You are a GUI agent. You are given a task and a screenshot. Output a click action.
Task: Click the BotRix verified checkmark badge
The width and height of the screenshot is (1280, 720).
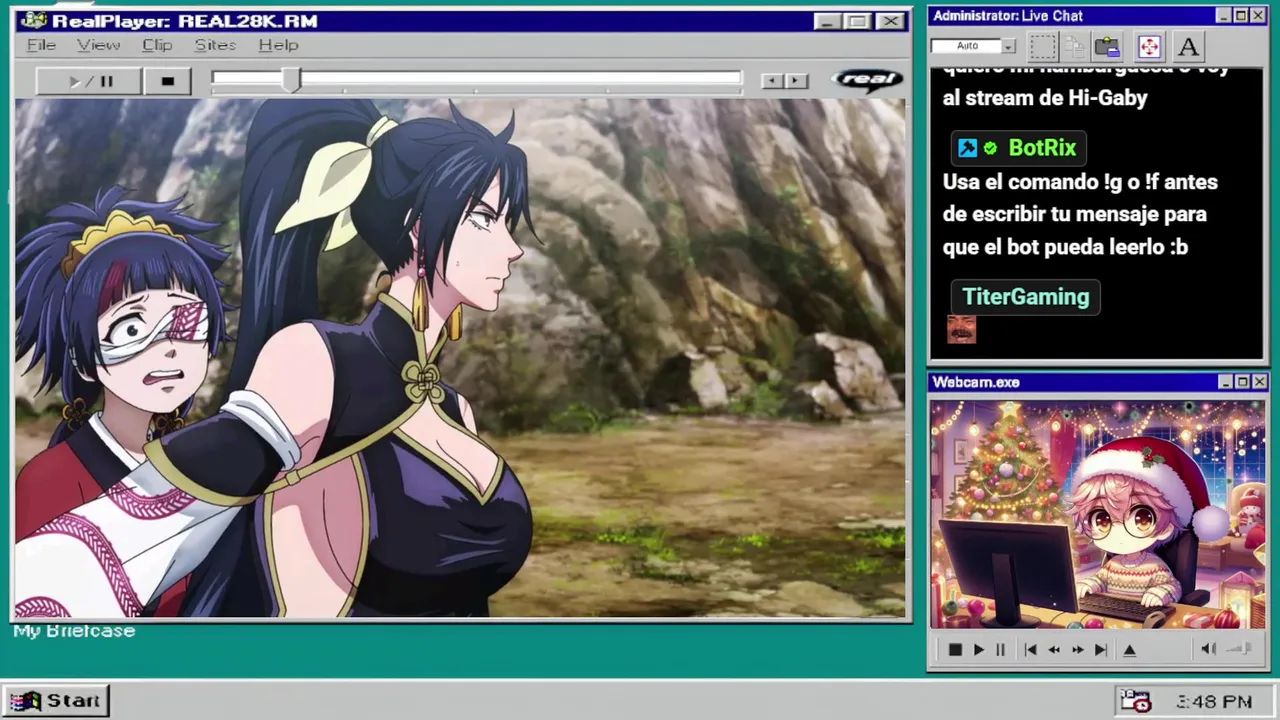click(x=990, y=148)
